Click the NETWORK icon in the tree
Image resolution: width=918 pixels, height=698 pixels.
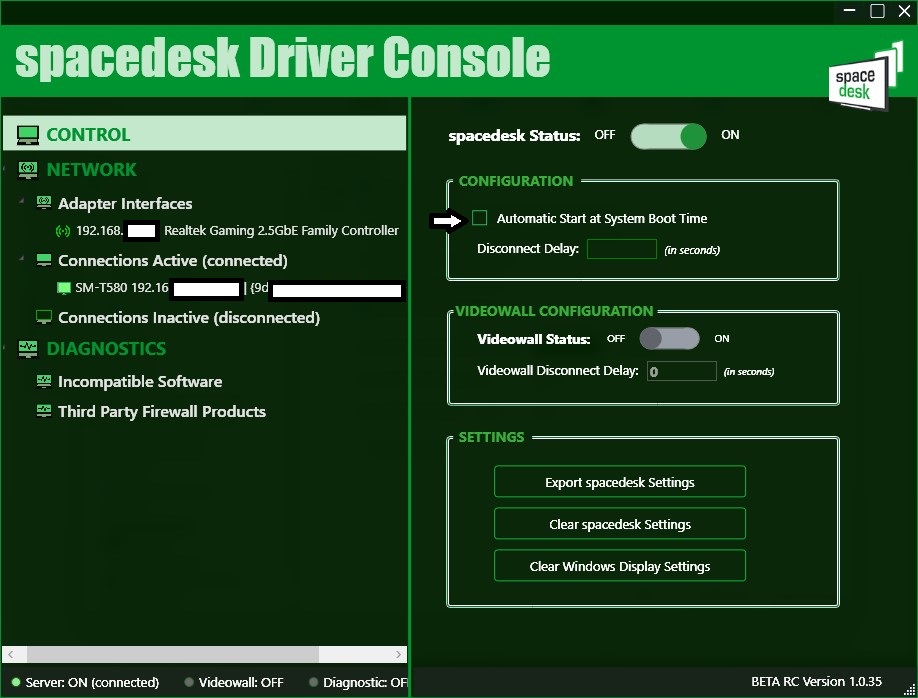[28, 170]
